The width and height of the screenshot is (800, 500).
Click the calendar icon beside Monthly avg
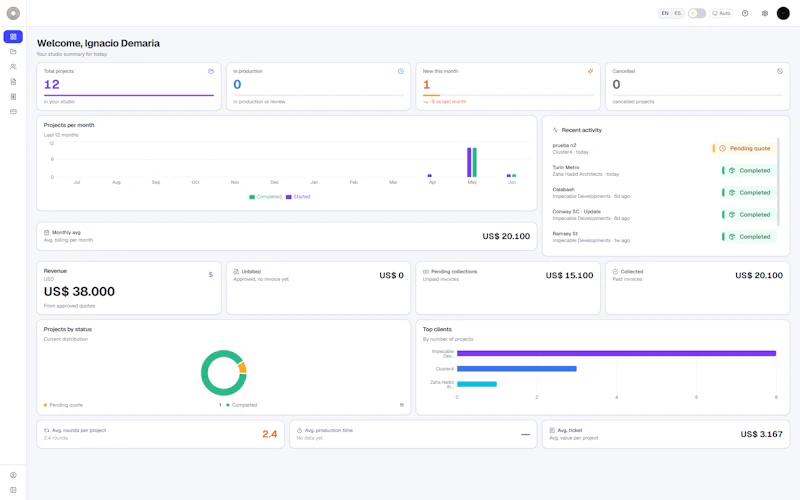pyautogui.click(x=46, y=233)
